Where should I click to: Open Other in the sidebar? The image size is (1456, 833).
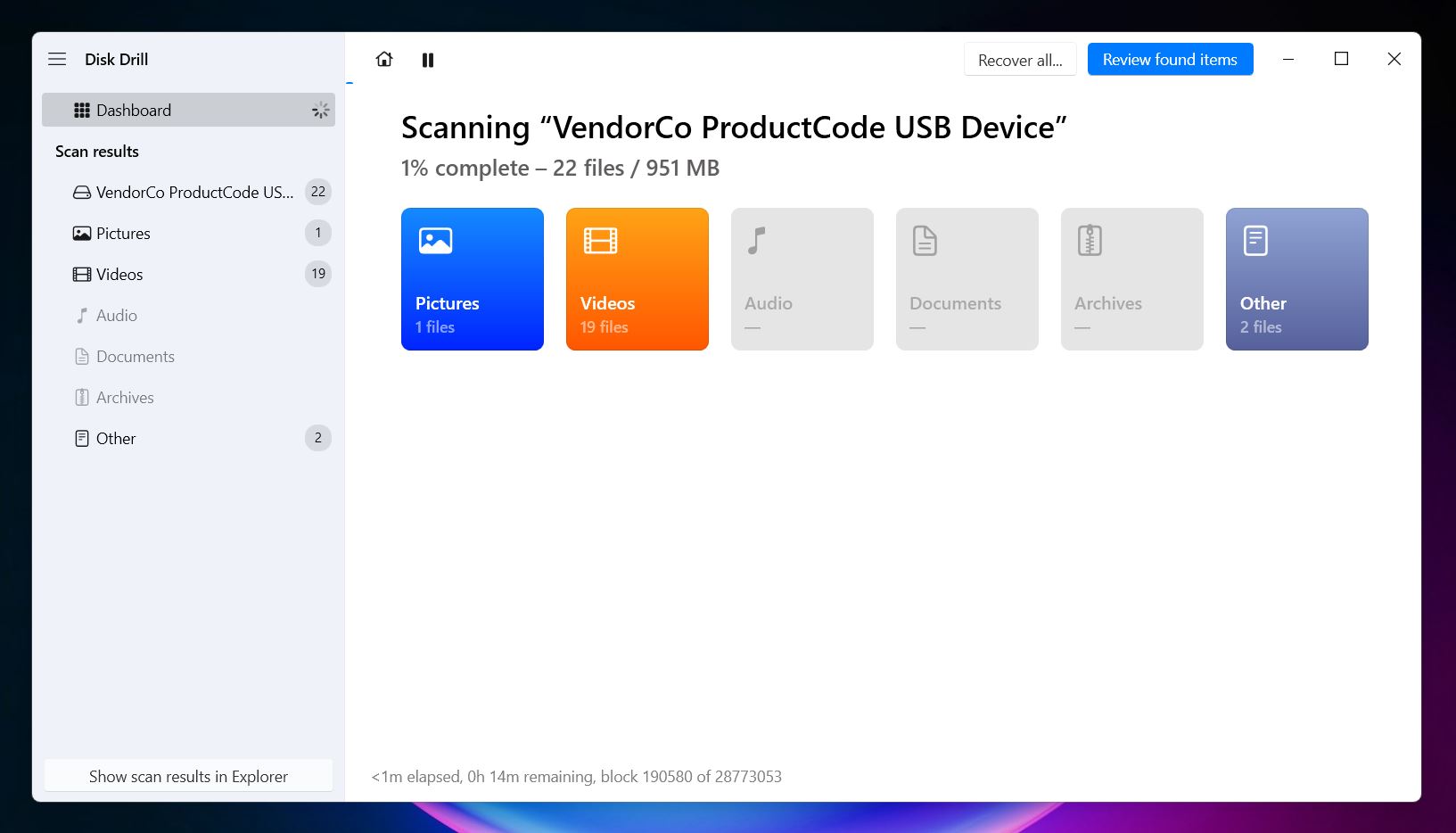click(188, 438)
